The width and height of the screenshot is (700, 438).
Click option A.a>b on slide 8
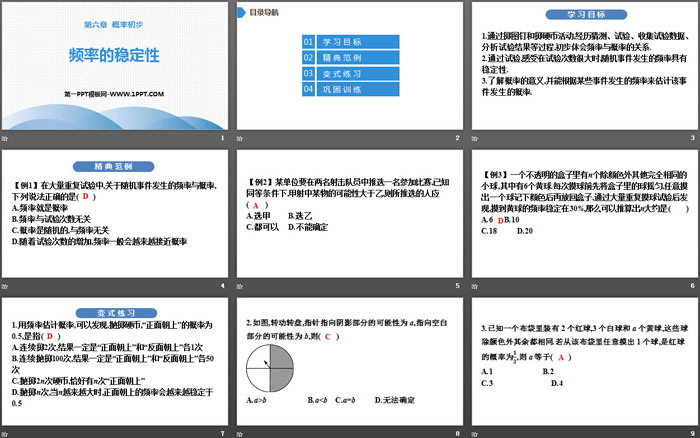coord(256,400)
